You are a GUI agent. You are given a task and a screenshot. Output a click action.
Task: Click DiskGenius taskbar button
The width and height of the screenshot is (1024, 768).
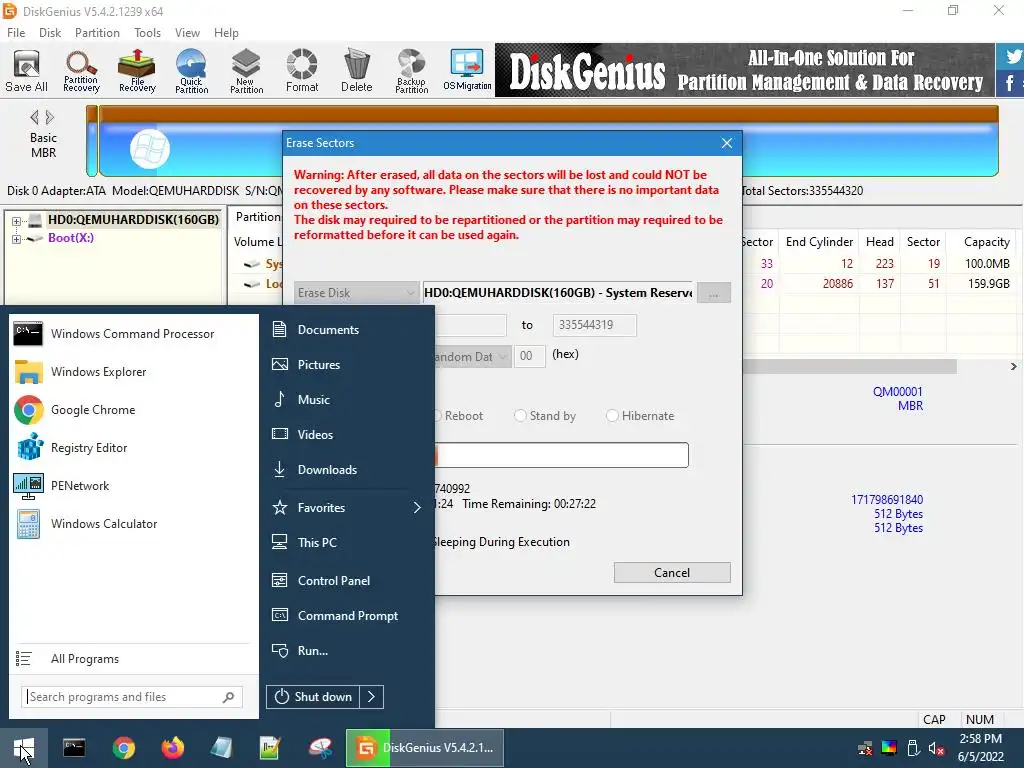[424, 748]
